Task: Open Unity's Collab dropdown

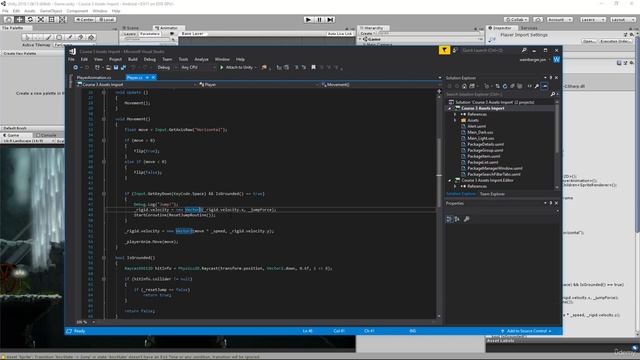Action: pos(516,19)
